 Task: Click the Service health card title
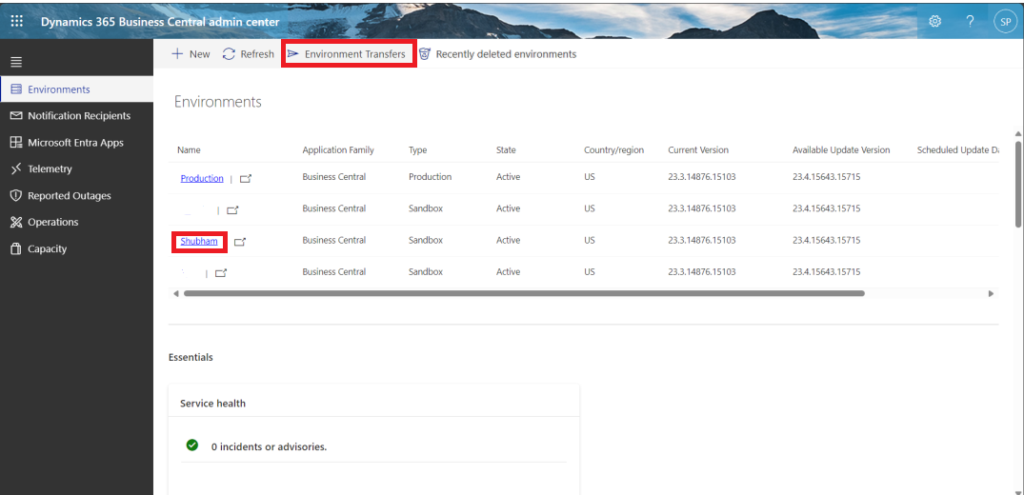click(x=213, y=404)
